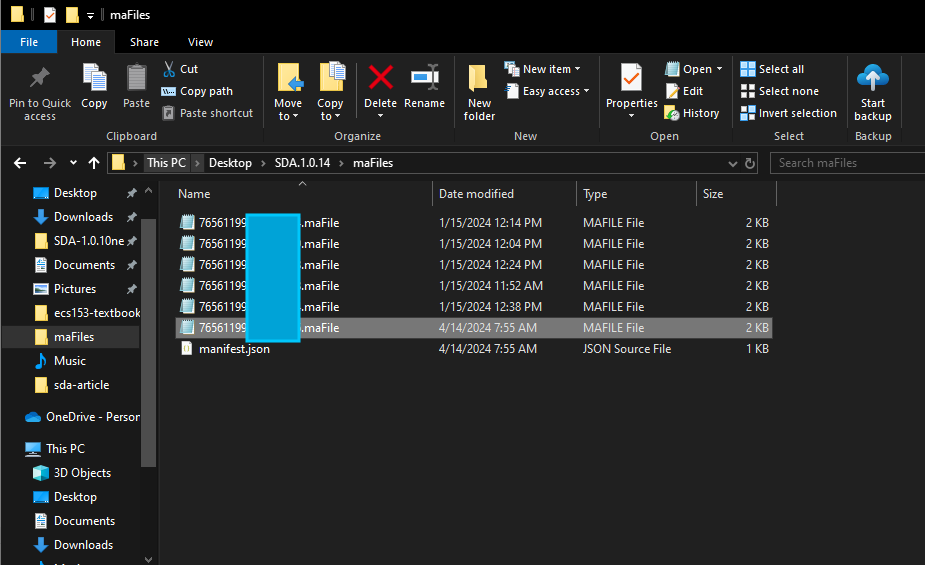Switch to the Home ribbon tab

(86, 42)
